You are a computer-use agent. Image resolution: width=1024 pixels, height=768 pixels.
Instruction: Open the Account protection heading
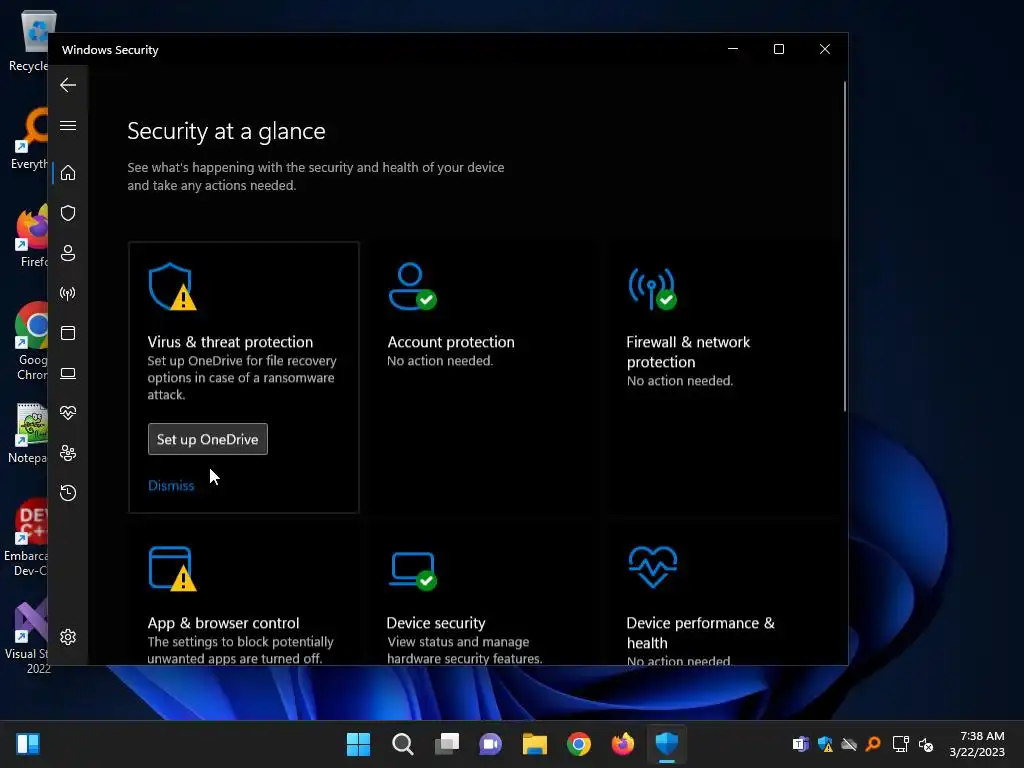tap(451, 342)
